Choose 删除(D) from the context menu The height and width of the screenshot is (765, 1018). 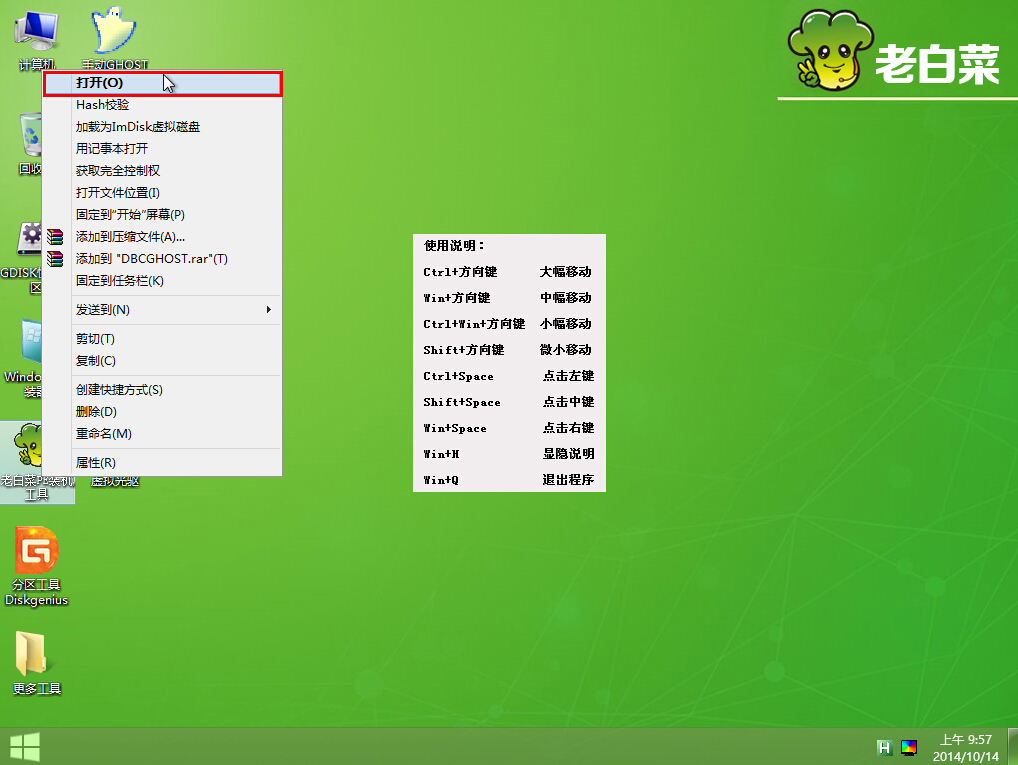tap(162, 412)
